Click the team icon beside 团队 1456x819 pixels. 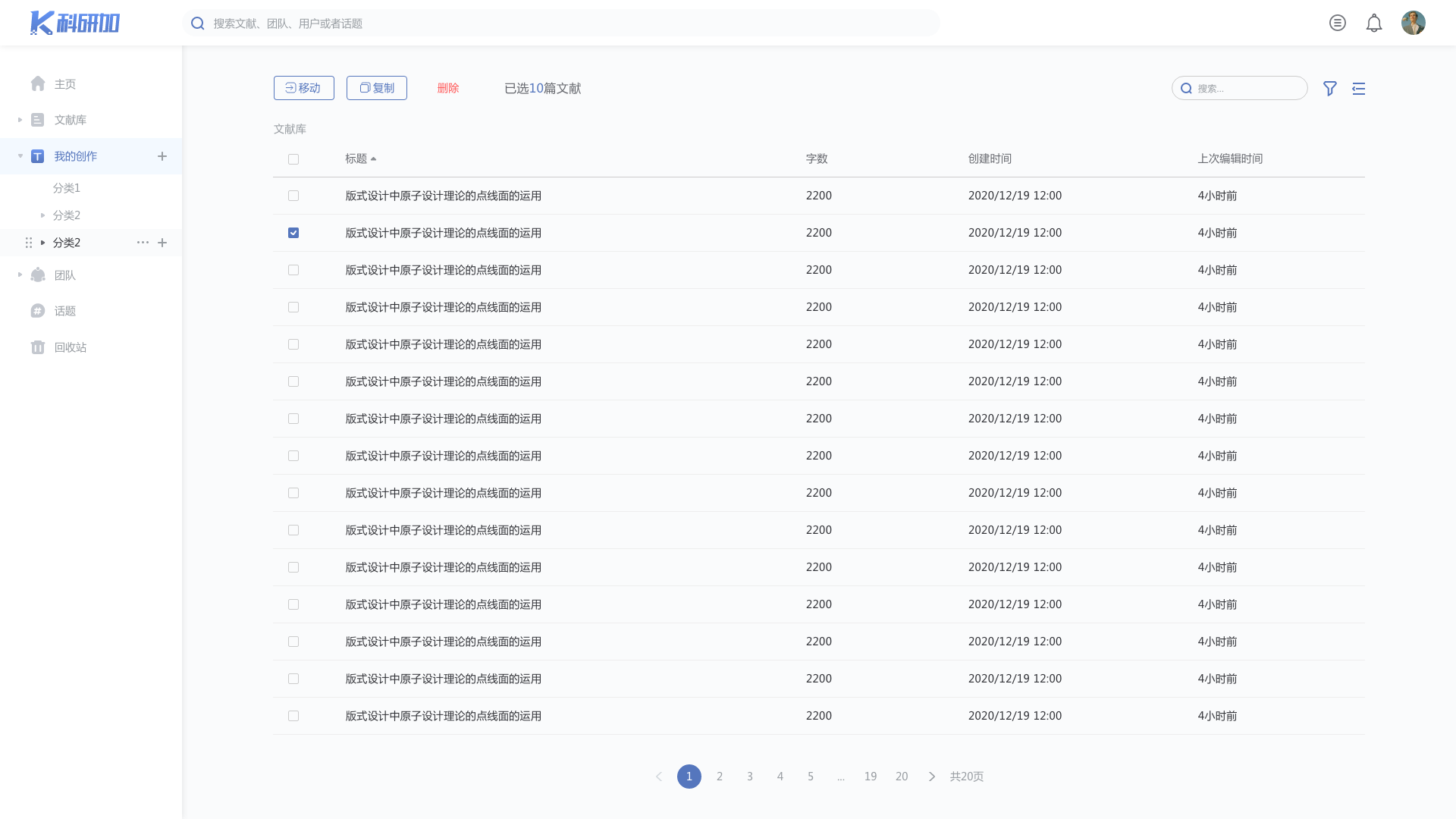38,275
